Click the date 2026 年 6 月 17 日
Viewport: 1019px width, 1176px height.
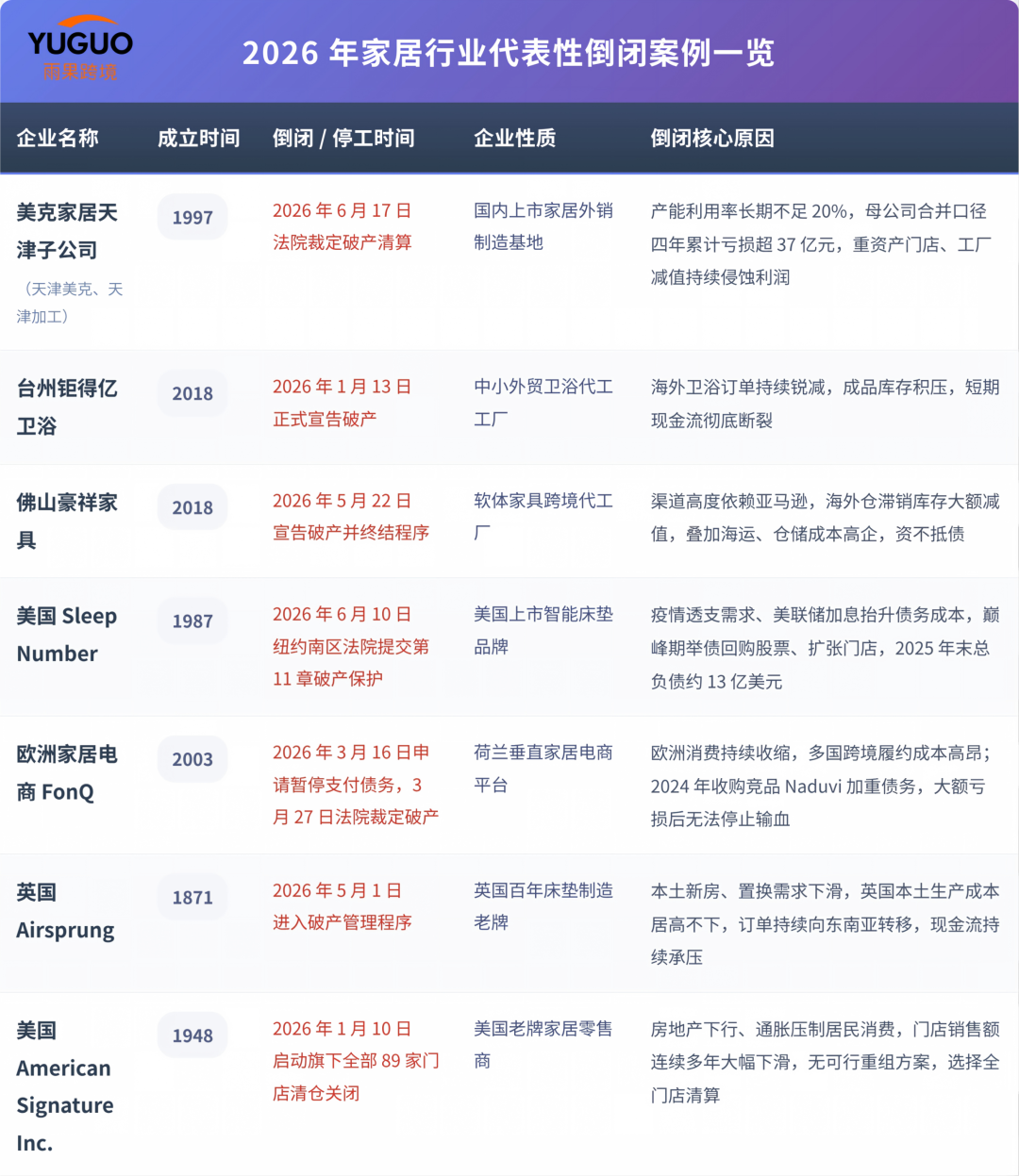[342, 210]
